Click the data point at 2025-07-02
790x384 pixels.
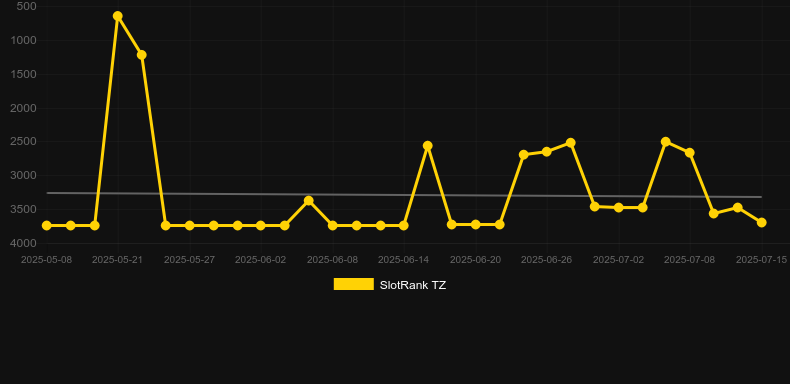tap(619, 207)
